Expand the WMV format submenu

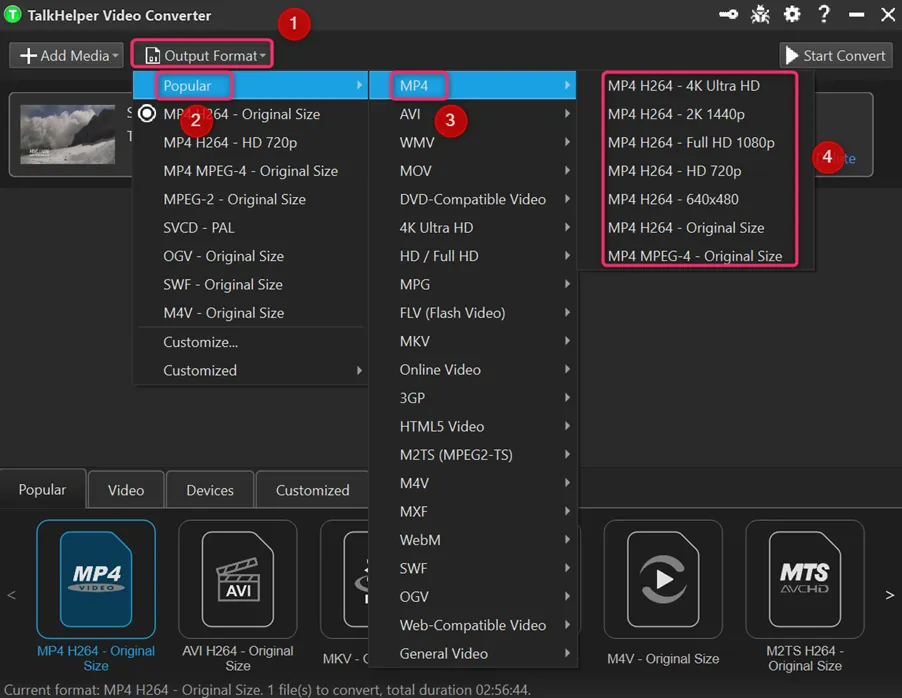472,142
